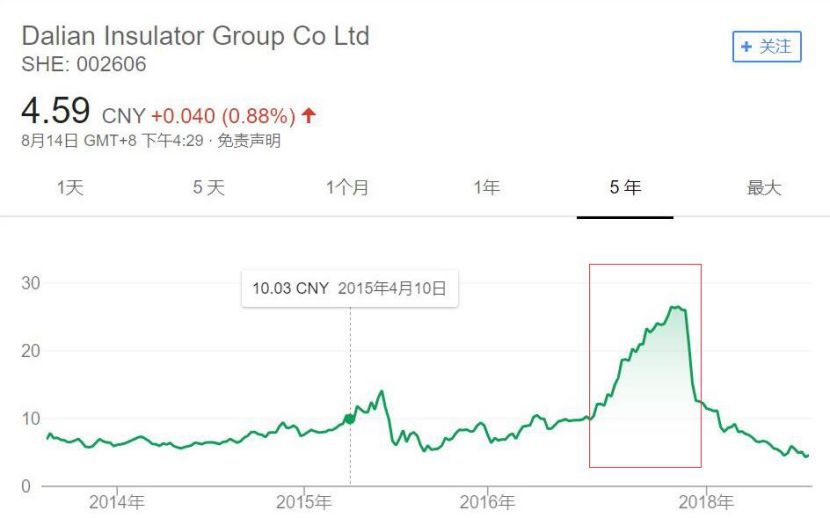The height and width of the screenshot is (518, 830).
Task: Click the 2014年 axis label
Action: tap(117, 502)
